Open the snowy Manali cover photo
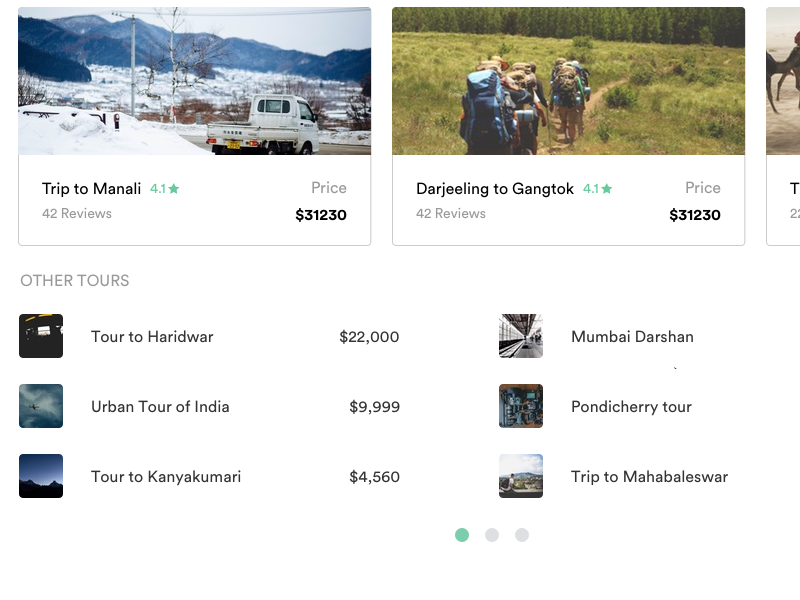The width and height of the screenshot is (800, 600). (195, 80)
